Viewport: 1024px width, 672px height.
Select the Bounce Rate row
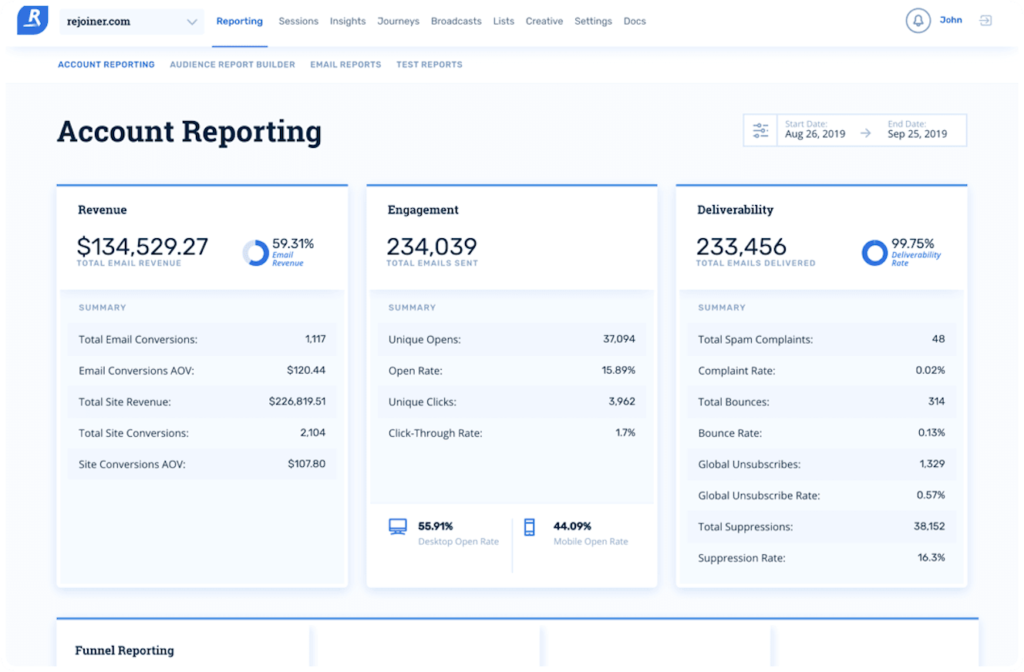[x=821, y=434]
